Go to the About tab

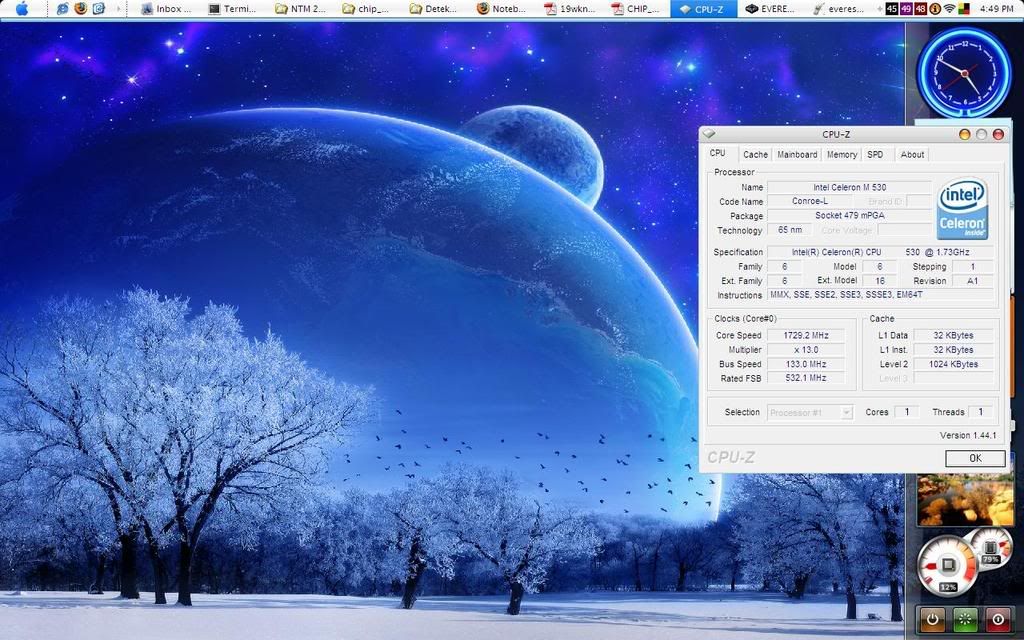coord(912,155)
